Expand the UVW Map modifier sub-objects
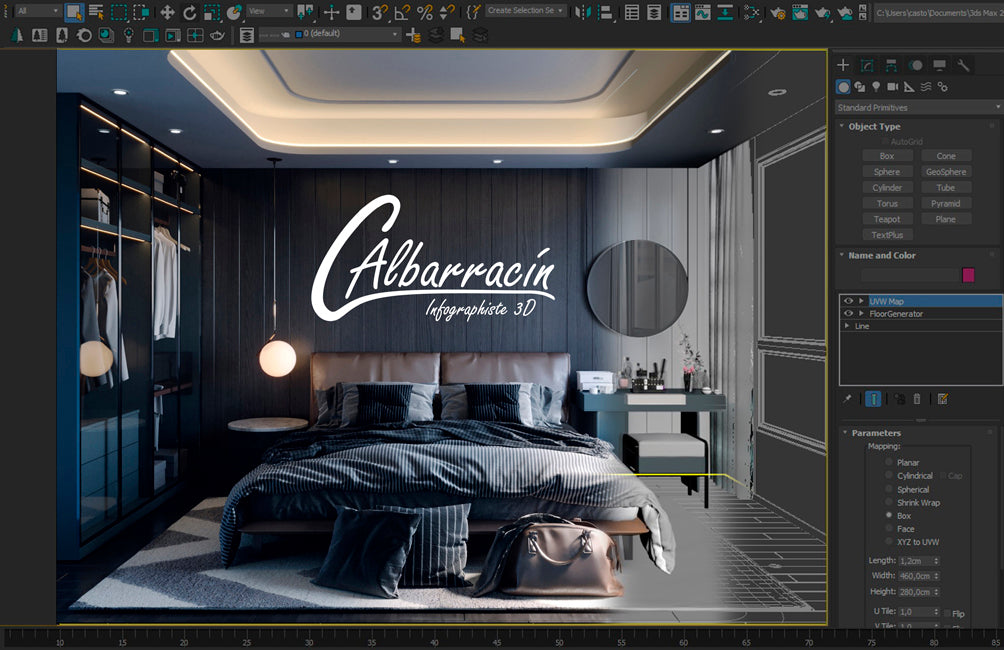The height and width of the screenshot is (650, 1004). click(862, 301)
